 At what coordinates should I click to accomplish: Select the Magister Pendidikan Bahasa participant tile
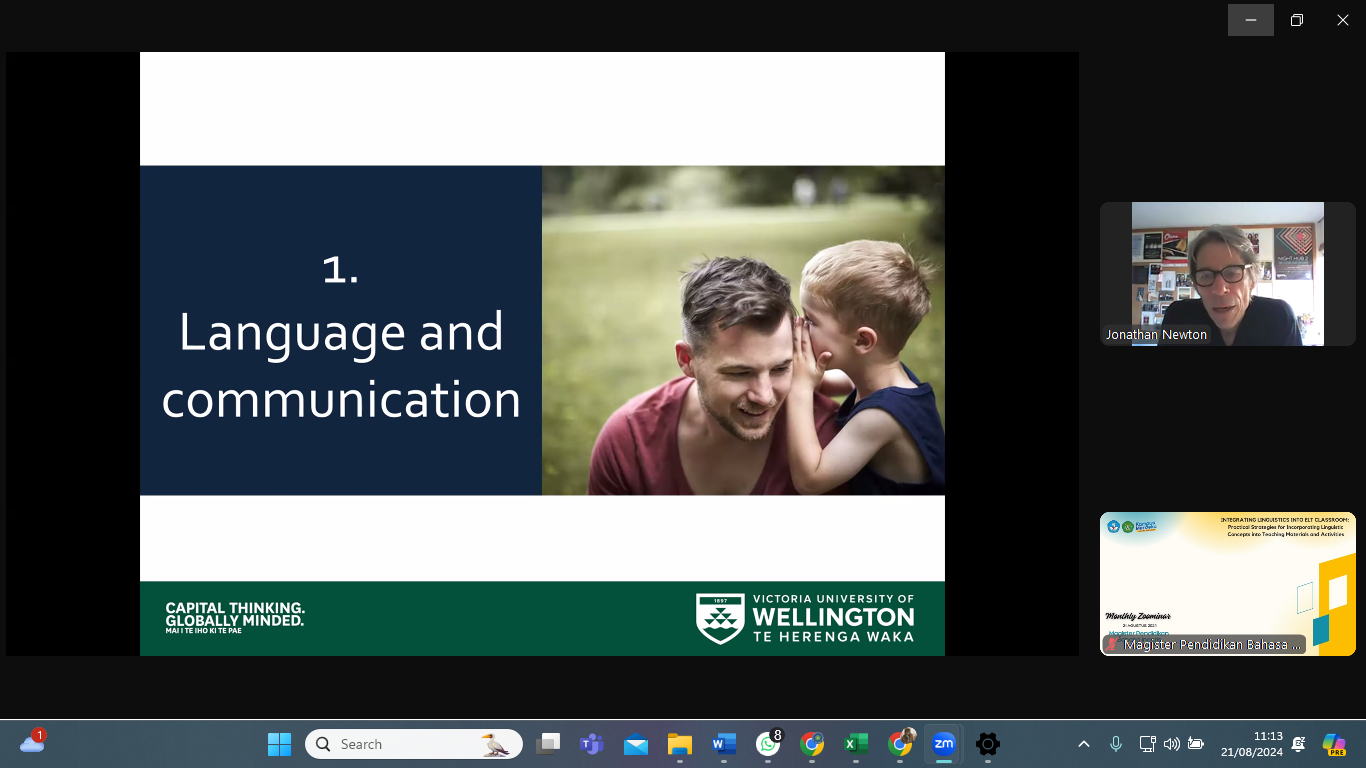pos(1227,584)
